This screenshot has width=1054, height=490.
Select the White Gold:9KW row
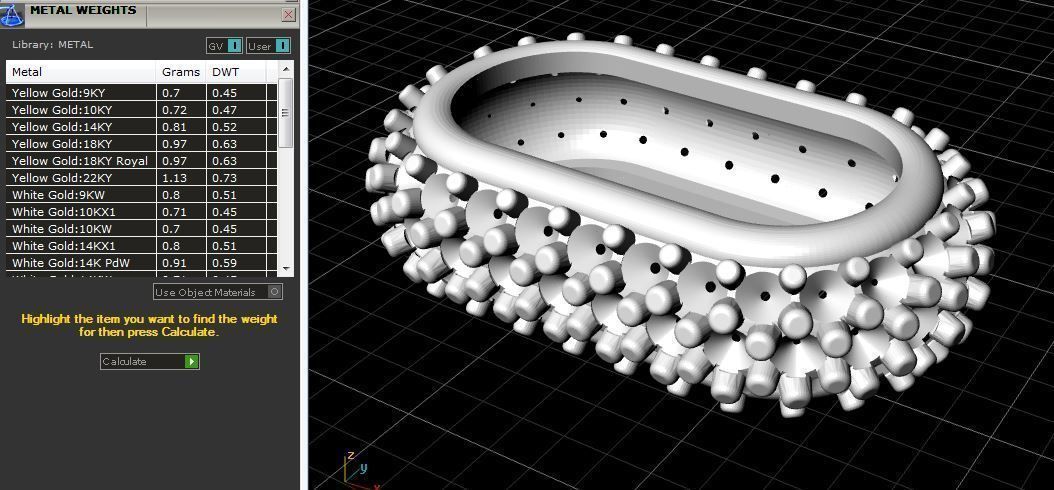point(142,195)
